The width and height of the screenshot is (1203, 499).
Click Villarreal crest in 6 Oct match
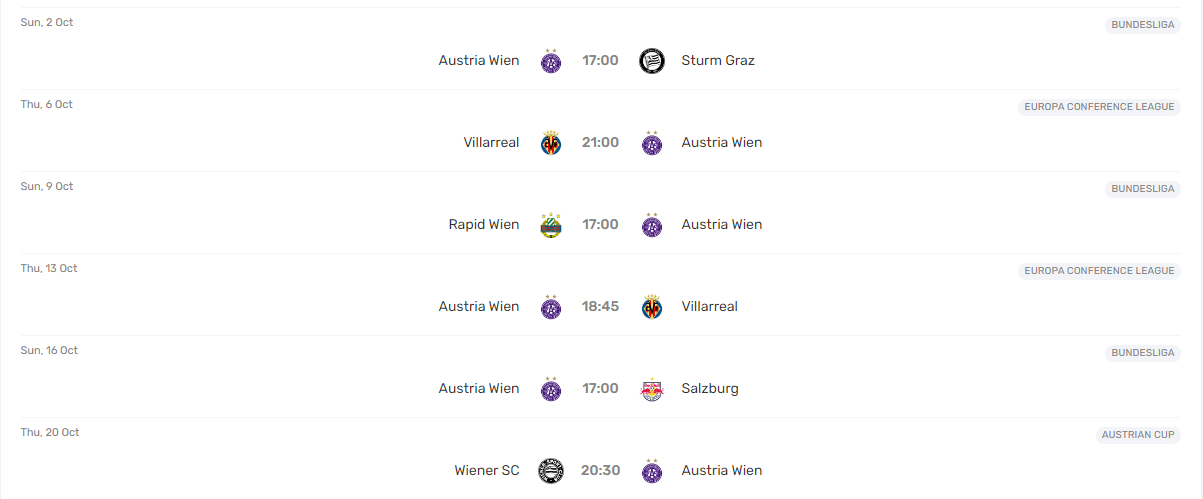click(x=551, y=143)
